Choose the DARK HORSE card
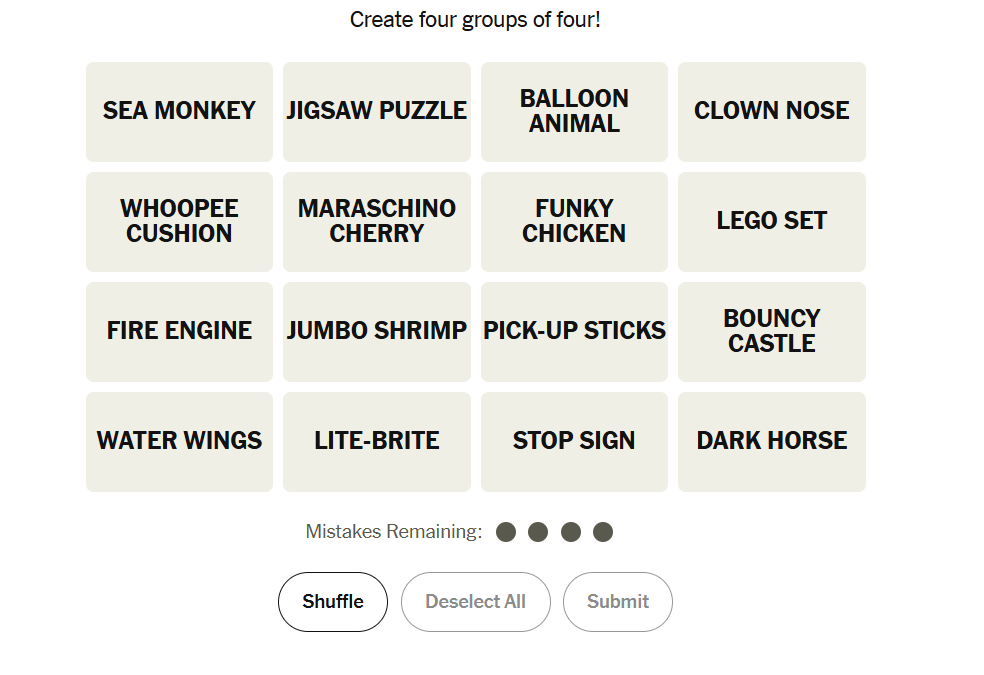 [771, 441]
